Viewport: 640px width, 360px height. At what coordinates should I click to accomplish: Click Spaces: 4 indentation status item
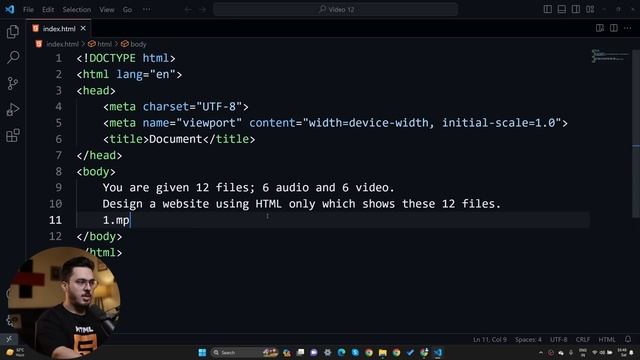click(528, 340)
